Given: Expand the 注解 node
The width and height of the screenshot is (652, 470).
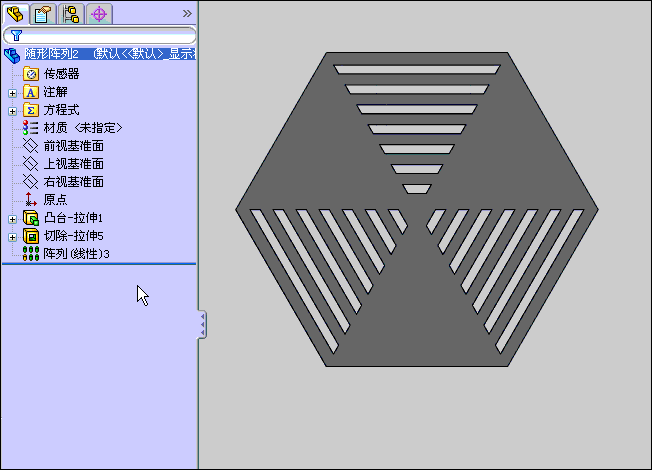Looking at the screenshot, I should pos(12,93).
